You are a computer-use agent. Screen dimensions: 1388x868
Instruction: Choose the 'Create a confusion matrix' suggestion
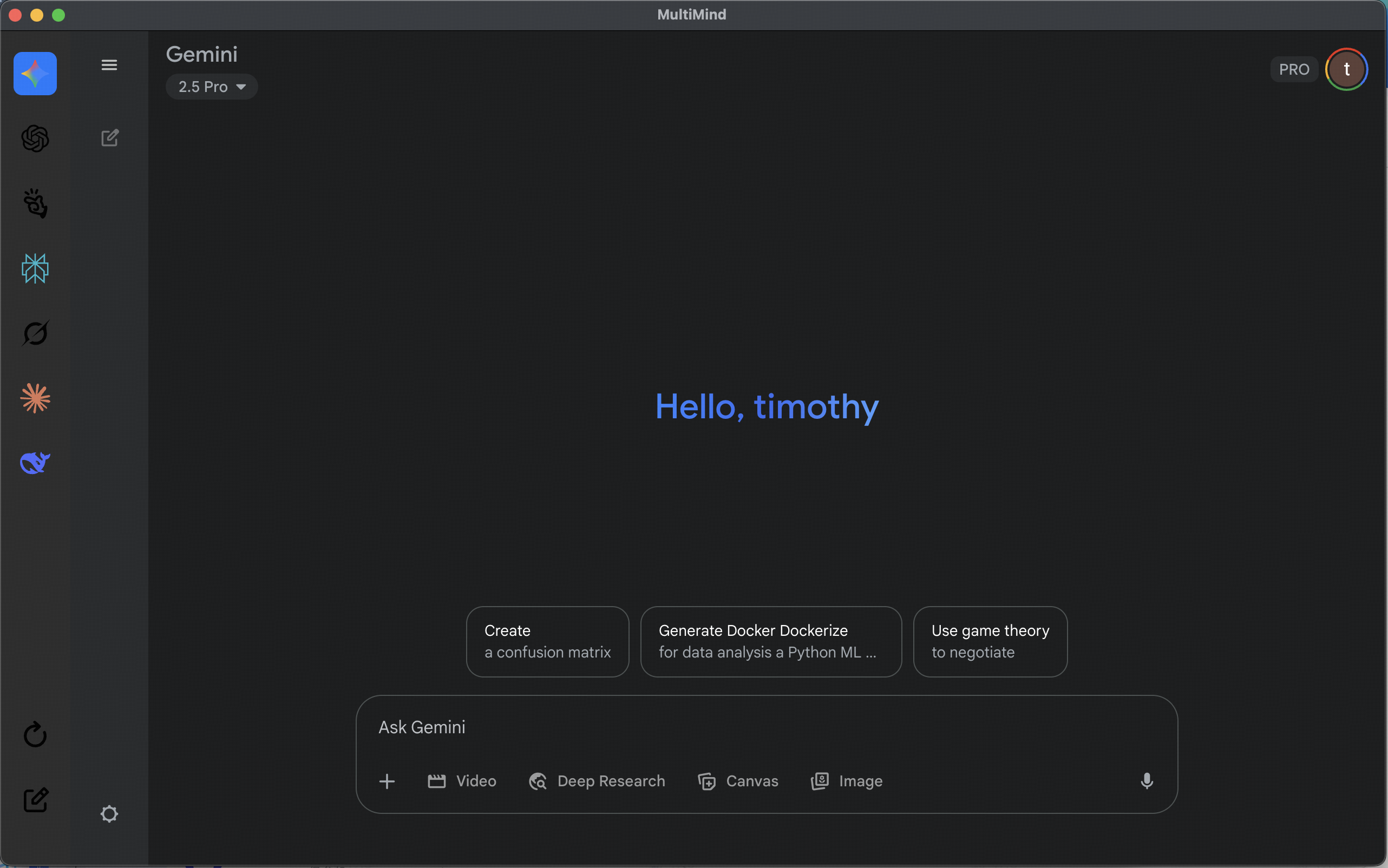pos(547,642)
